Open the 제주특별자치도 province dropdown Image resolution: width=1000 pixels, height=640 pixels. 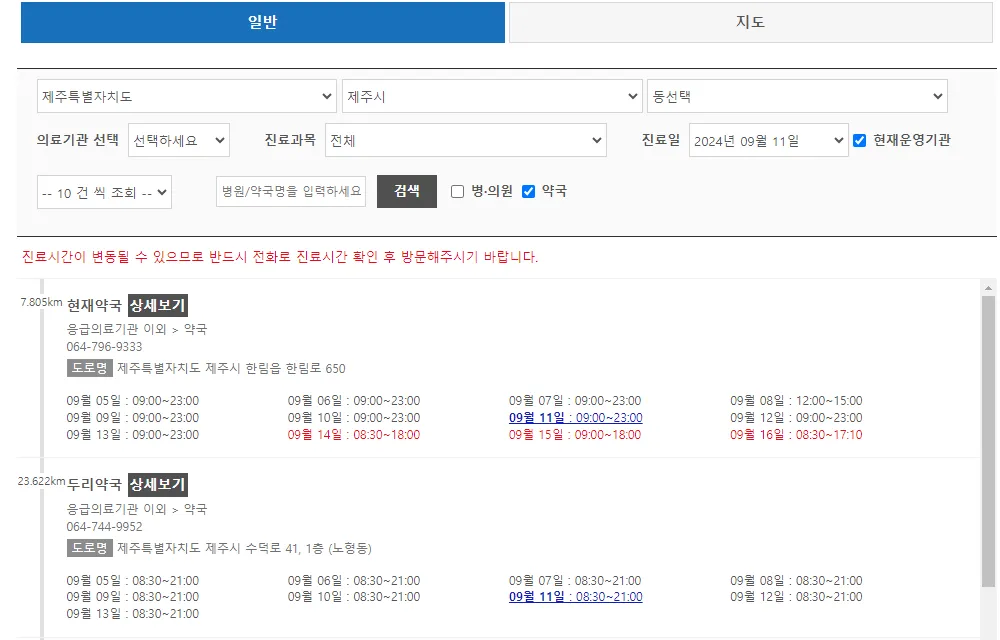pyautogui.click(x=186, y=95)
